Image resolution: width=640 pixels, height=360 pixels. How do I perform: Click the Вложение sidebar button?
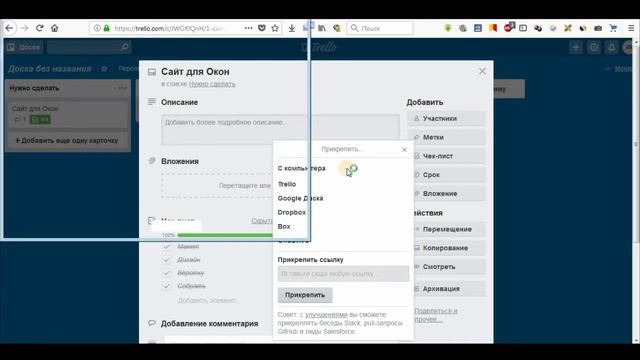(x=447, y=193)
